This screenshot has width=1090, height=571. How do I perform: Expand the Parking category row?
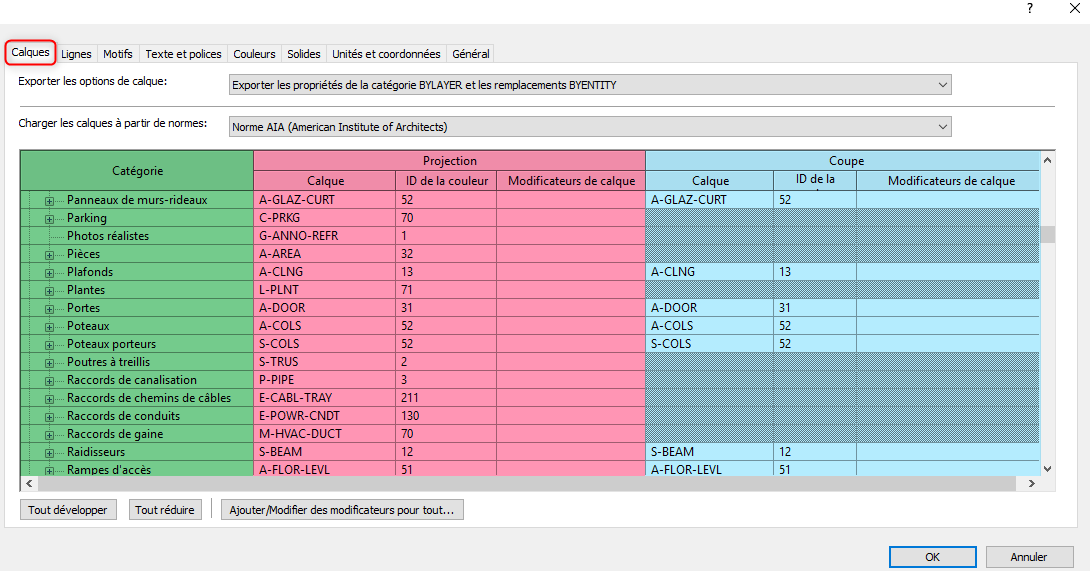pos(49,219)
